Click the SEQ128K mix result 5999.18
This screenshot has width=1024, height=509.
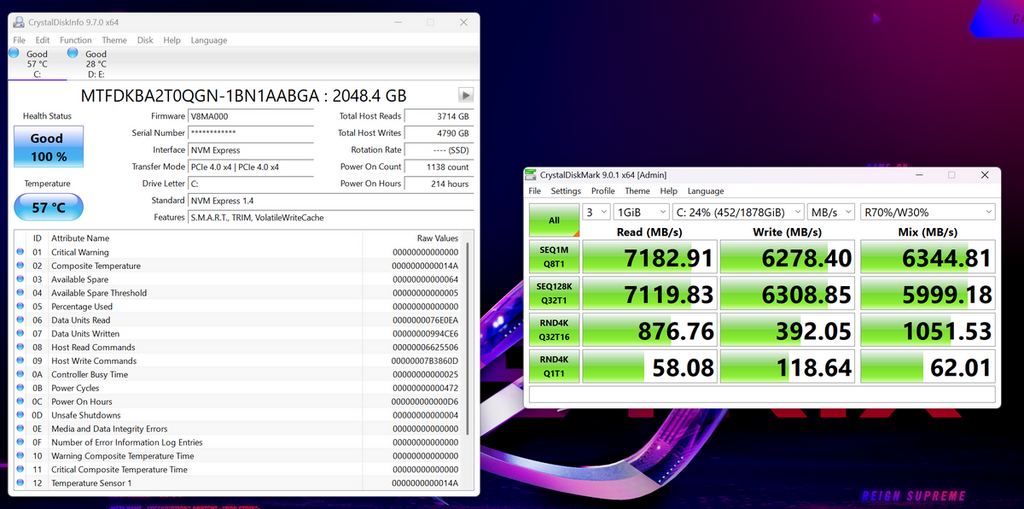[x=928, y=293]
